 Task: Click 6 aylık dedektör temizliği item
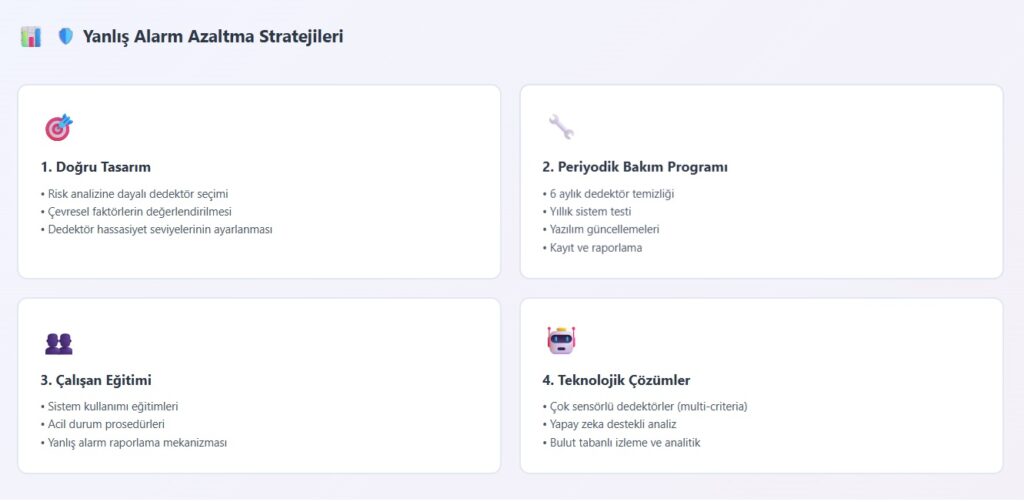point(610,193)
